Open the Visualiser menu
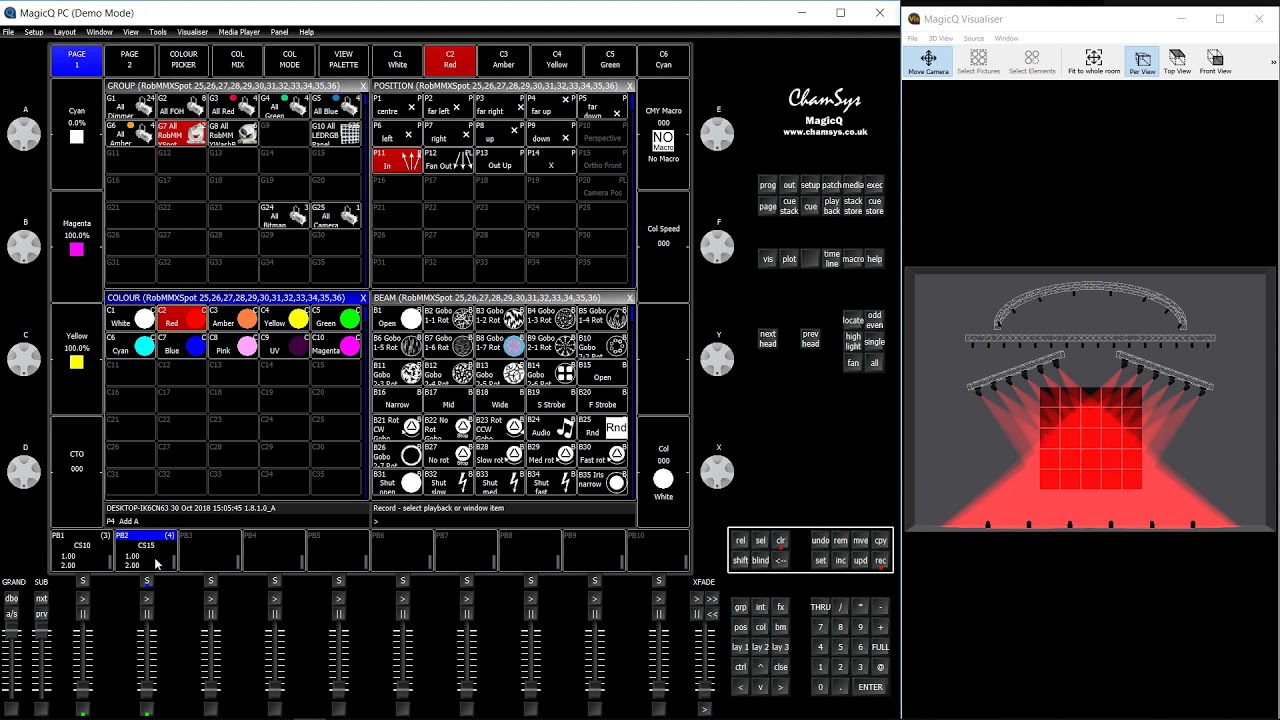This screenshot has height=720, width=1280. tap(192, 32)
